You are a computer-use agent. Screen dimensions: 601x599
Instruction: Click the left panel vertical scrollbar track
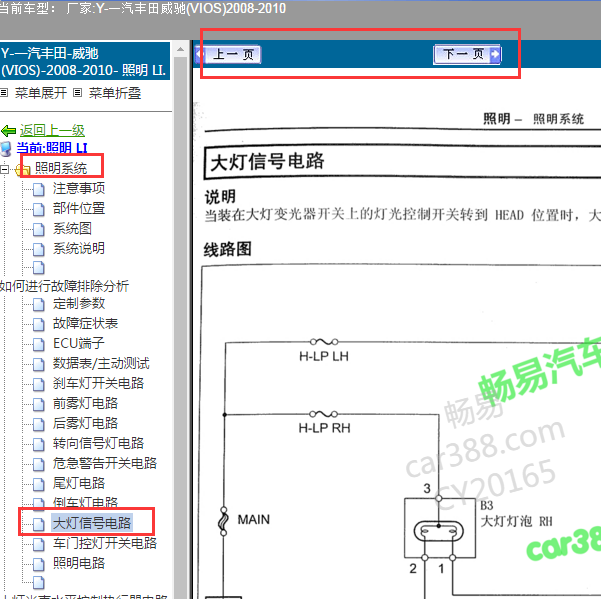(x=180, y=328)
